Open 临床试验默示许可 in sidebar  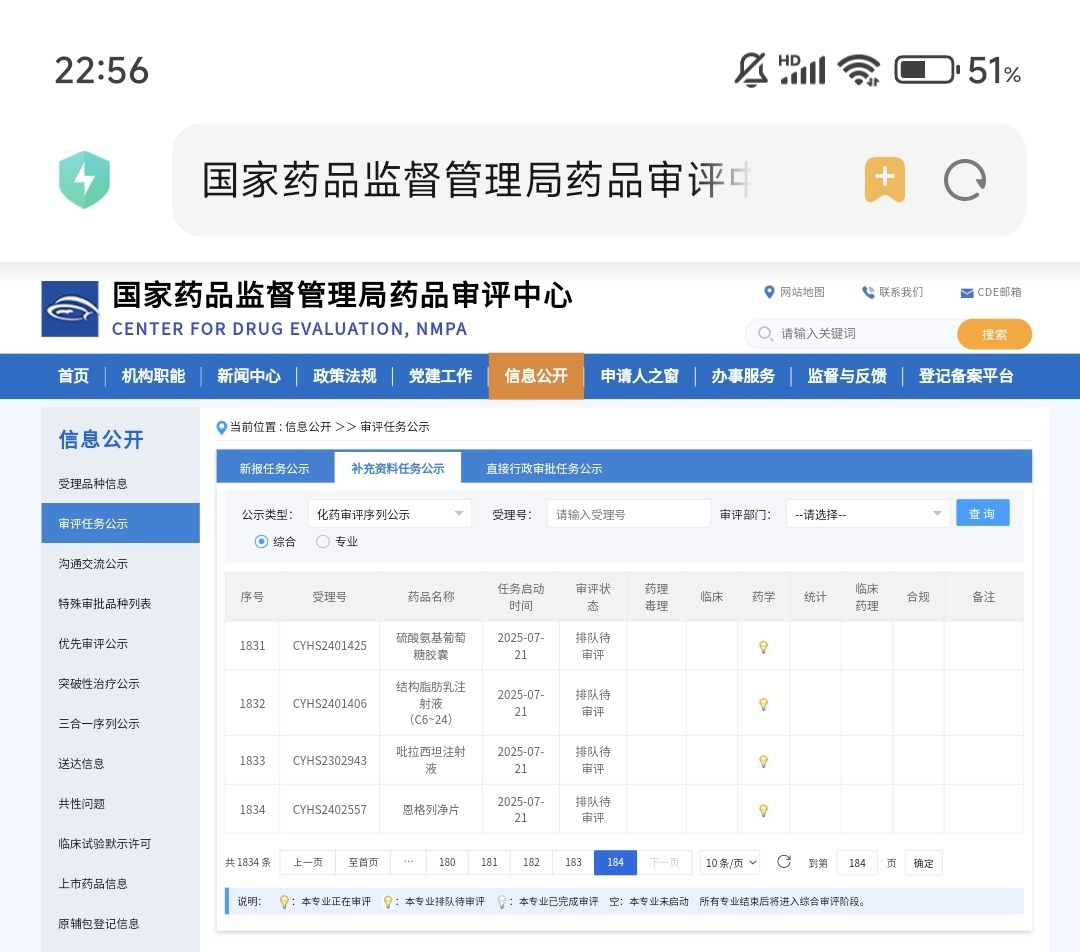[105, 843]
